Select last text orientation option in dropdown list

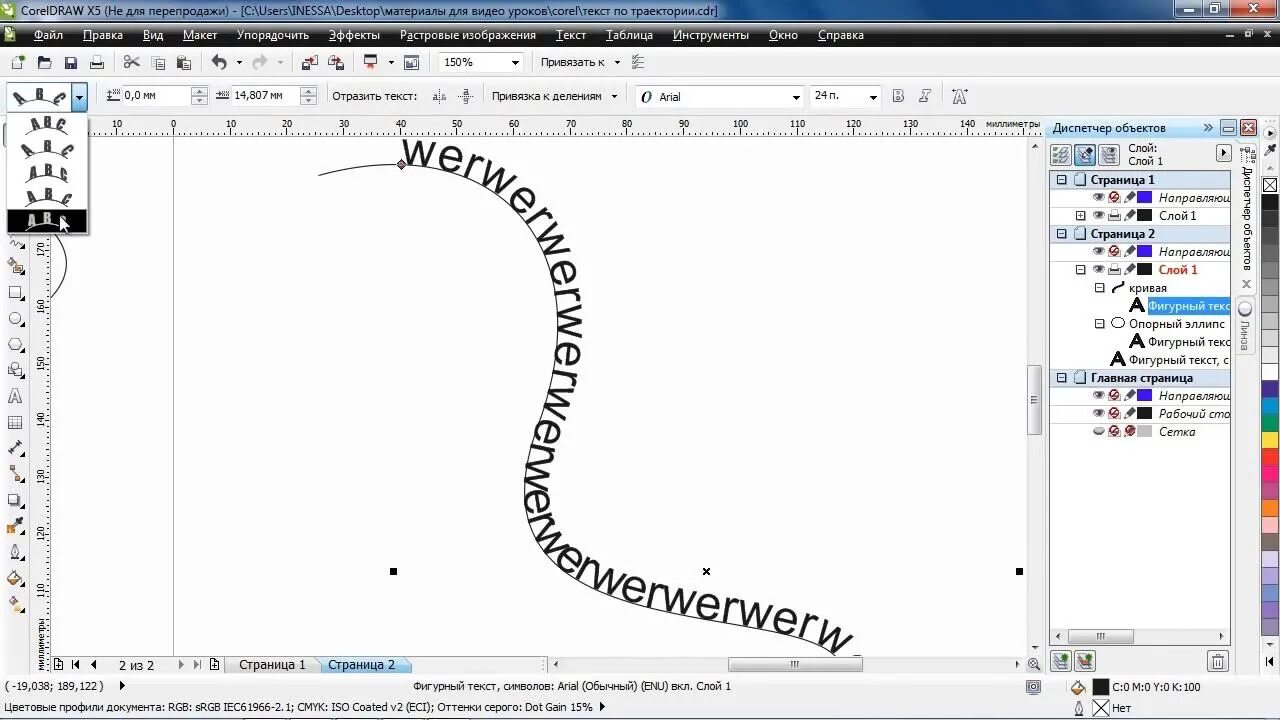47,220
